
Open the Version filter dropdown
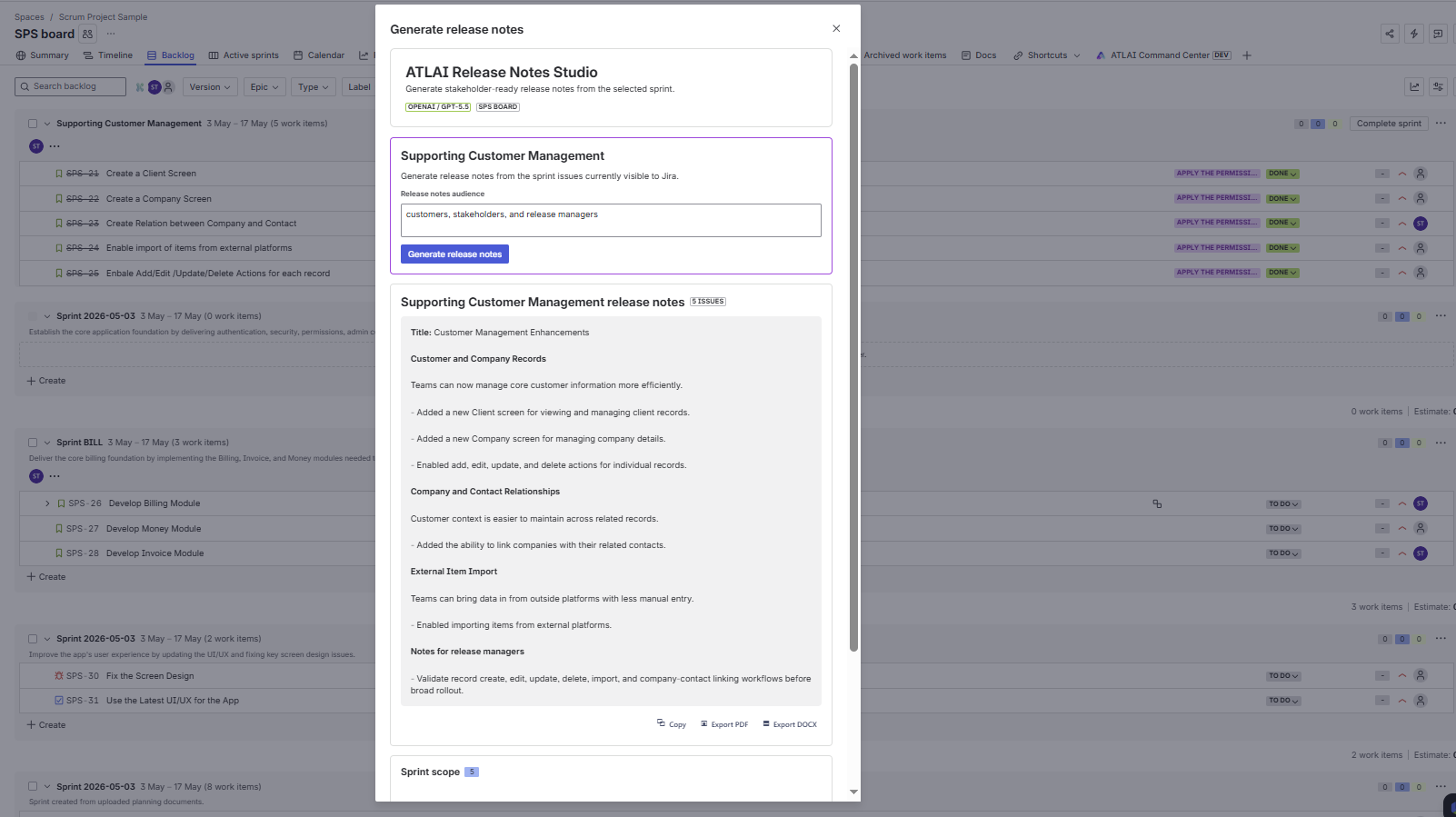point(210,87)
